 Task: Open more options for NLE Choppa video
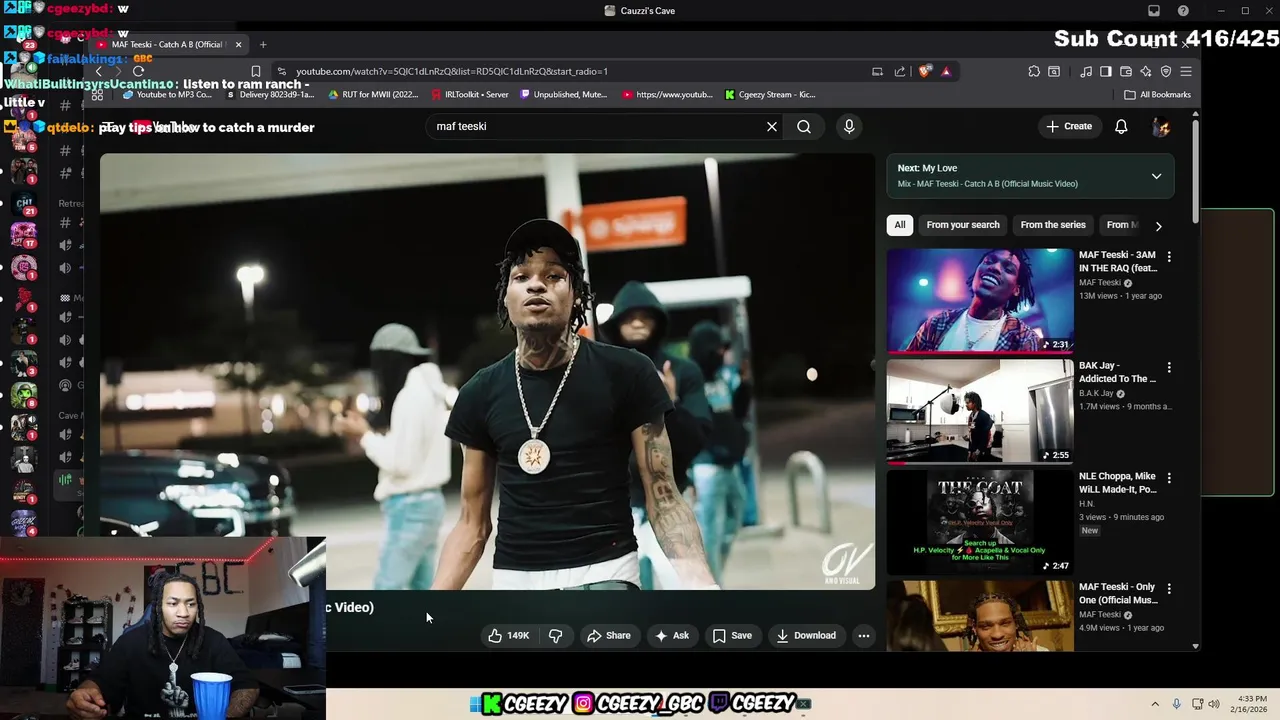1169,478
